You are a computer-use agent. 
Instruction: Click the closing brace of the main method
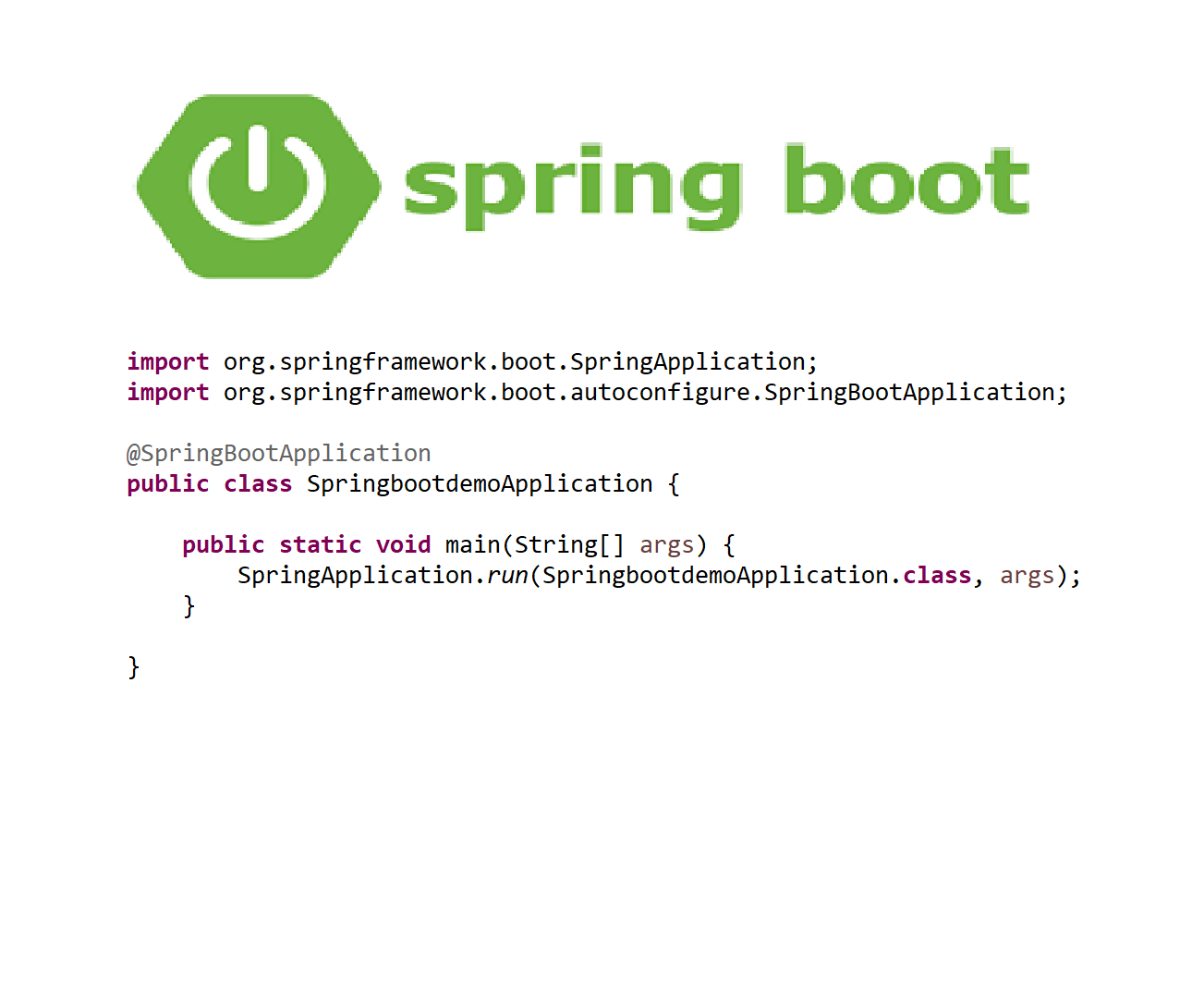click(x=189, y=606)
